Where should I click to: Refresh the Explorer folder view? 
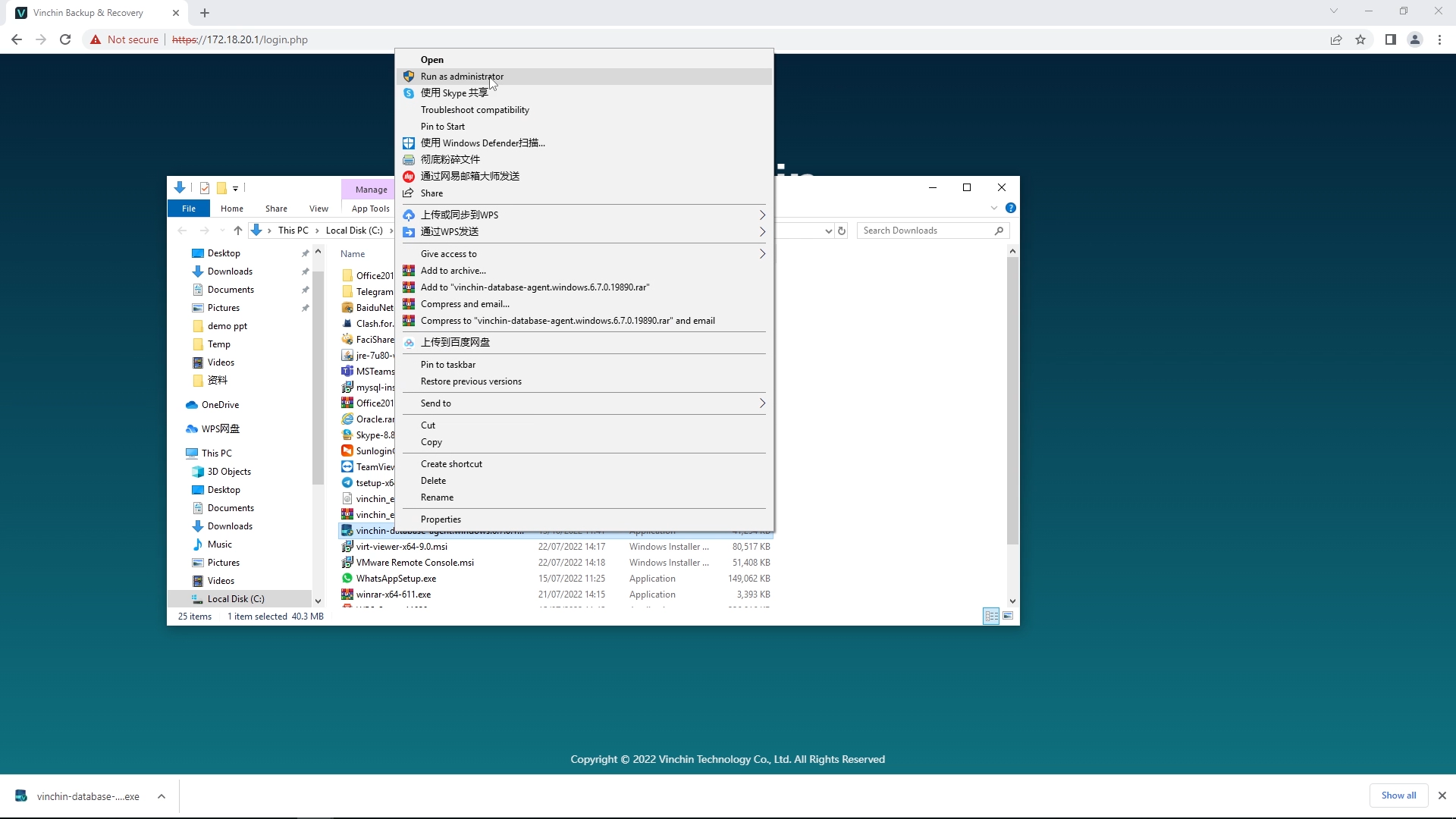[x=842, y=231]
